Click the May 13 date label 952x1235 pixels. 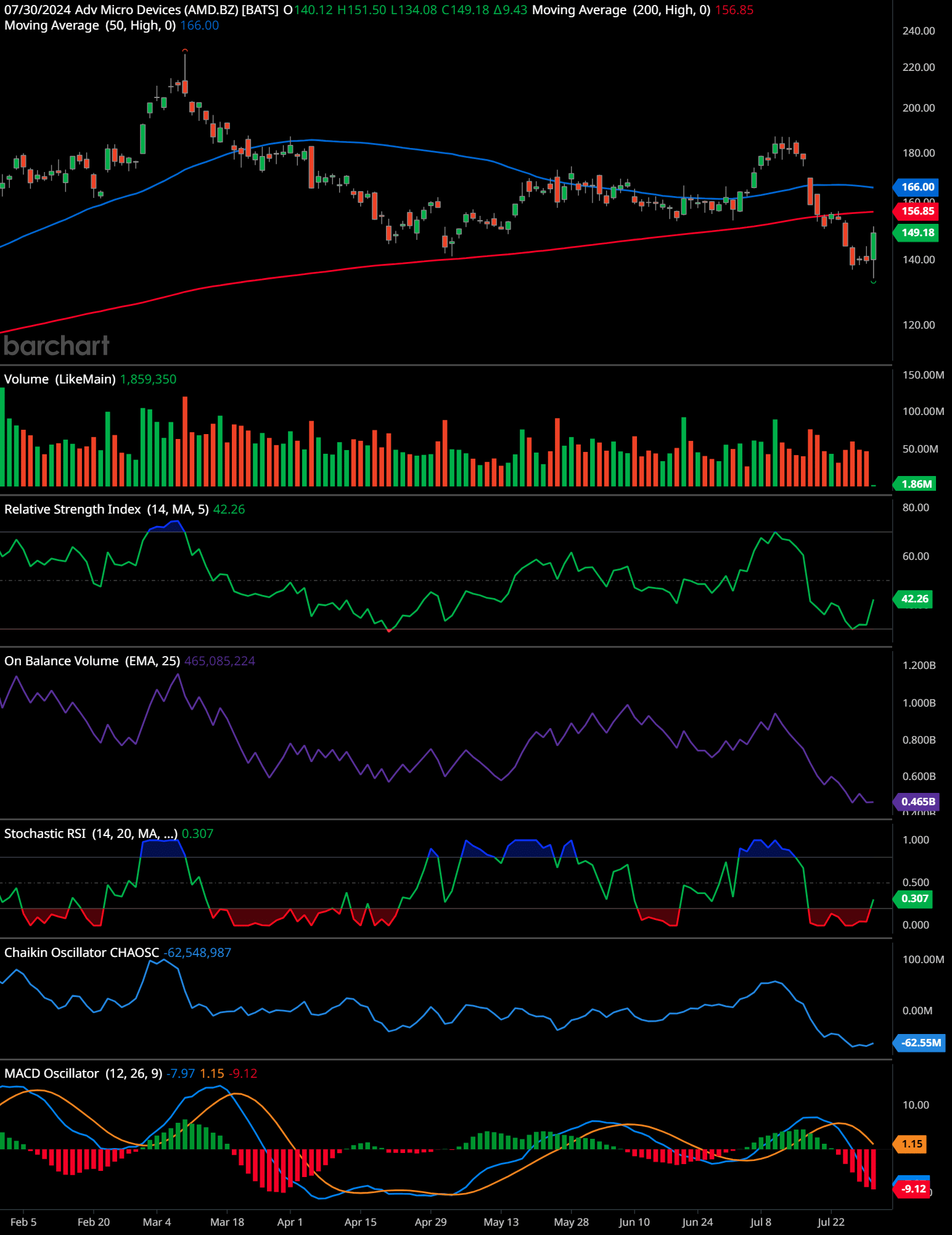pyautogui.click(x=501, y=1222)
